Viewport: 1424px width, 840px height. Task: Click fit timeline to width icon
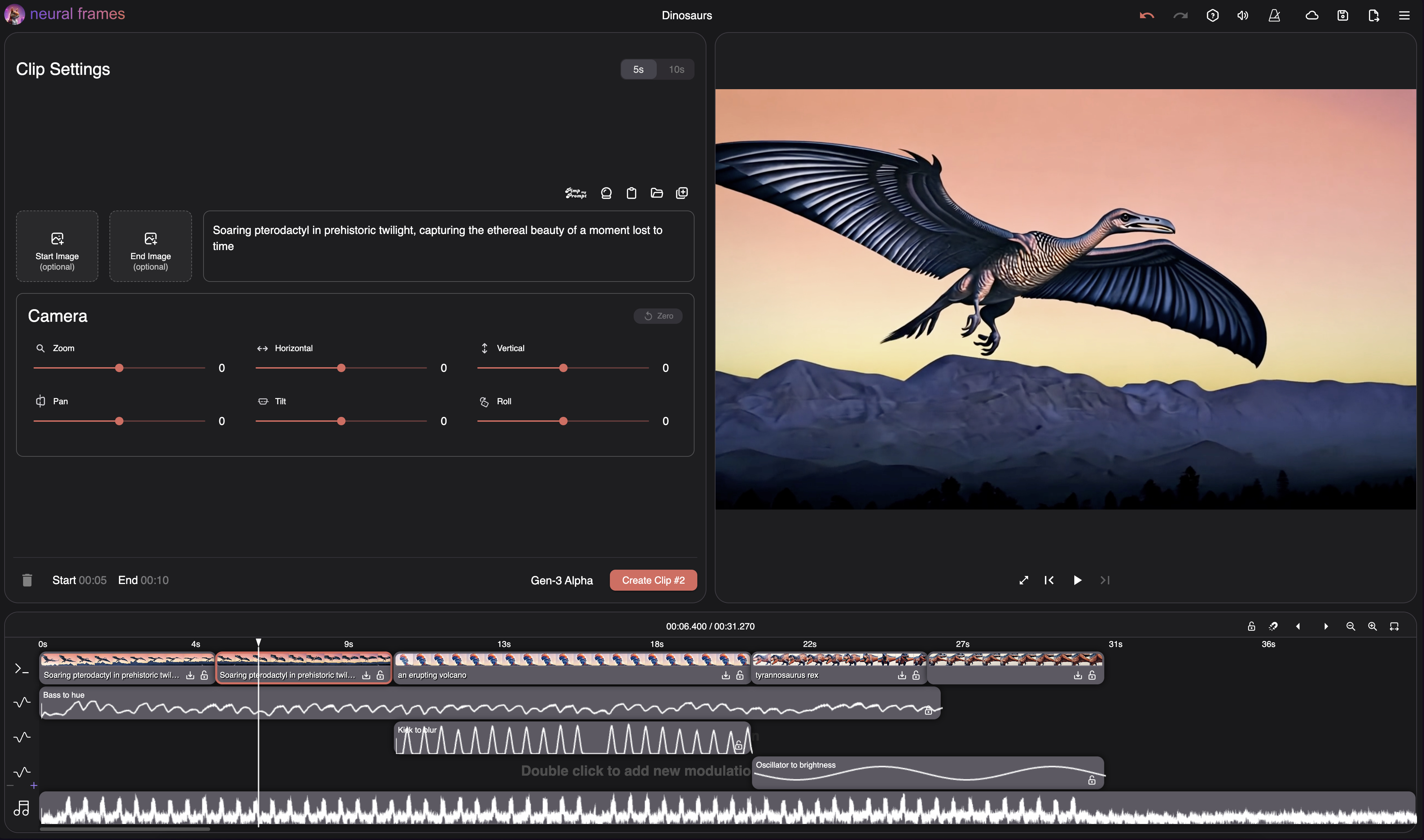[1394, 626]
